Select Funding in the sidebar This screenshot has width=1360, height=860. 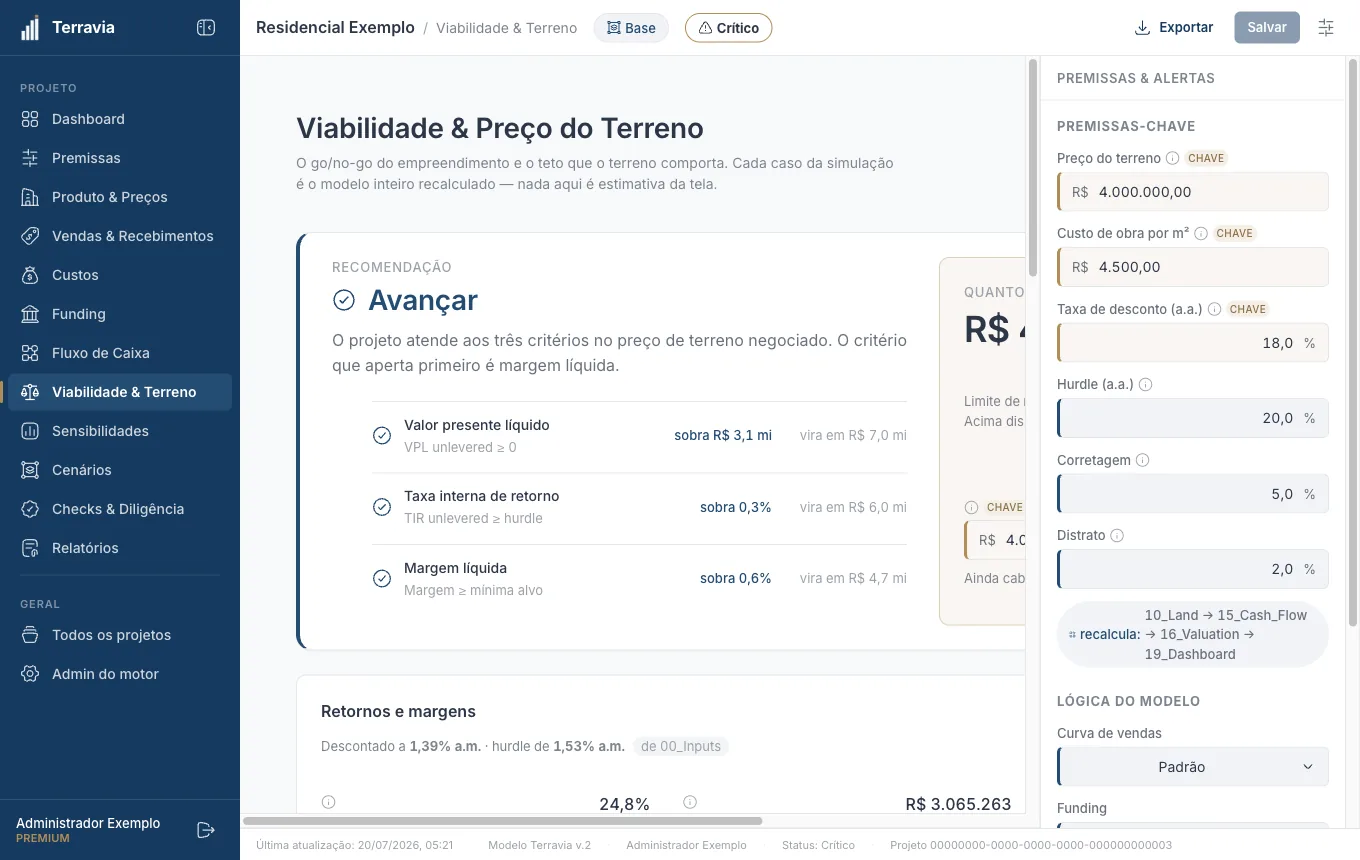coord(120,314)
